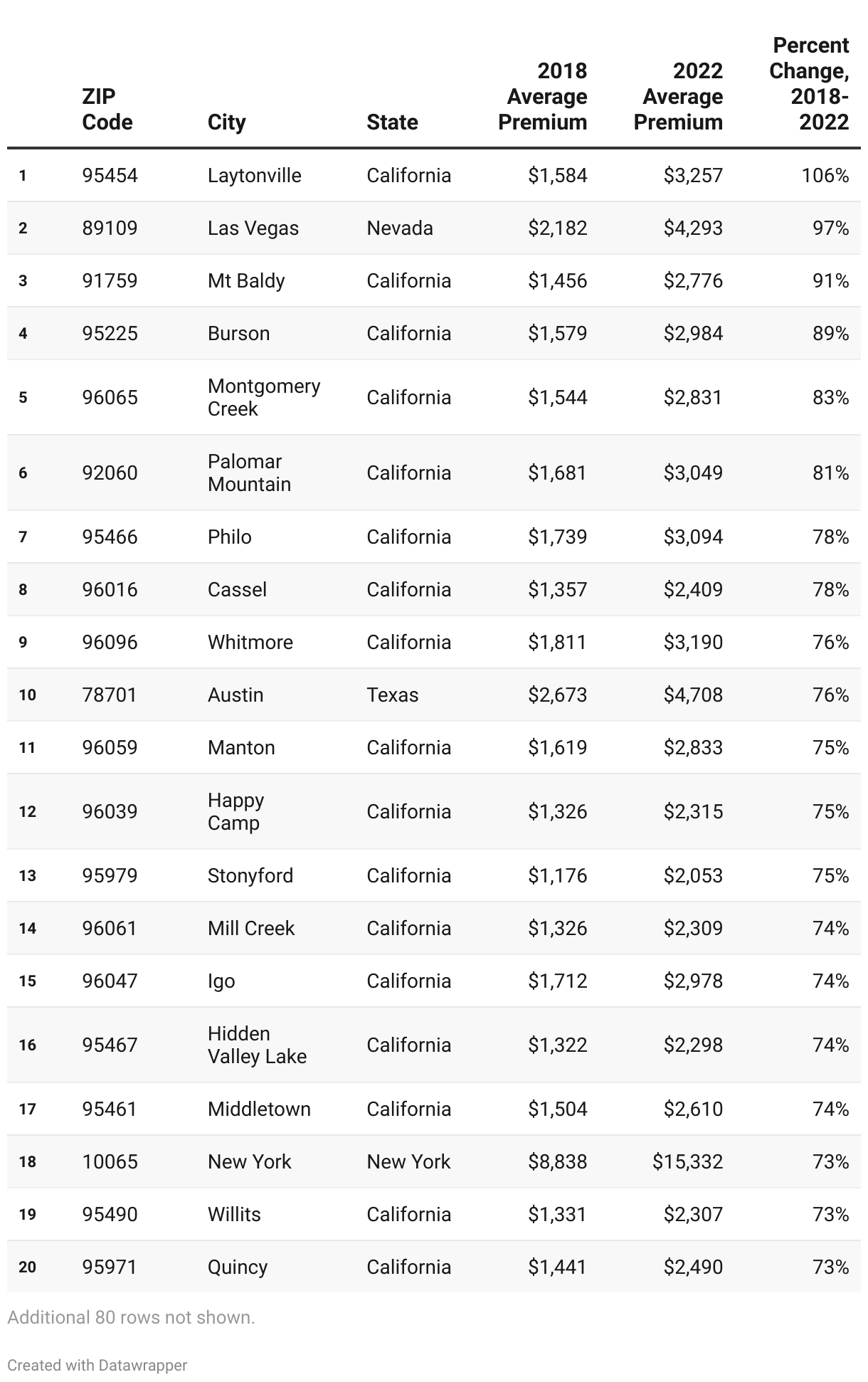This screenshot has width=868, height=1382.
Task: Click the 2022 Average Premium header
Action: (678, 96)
